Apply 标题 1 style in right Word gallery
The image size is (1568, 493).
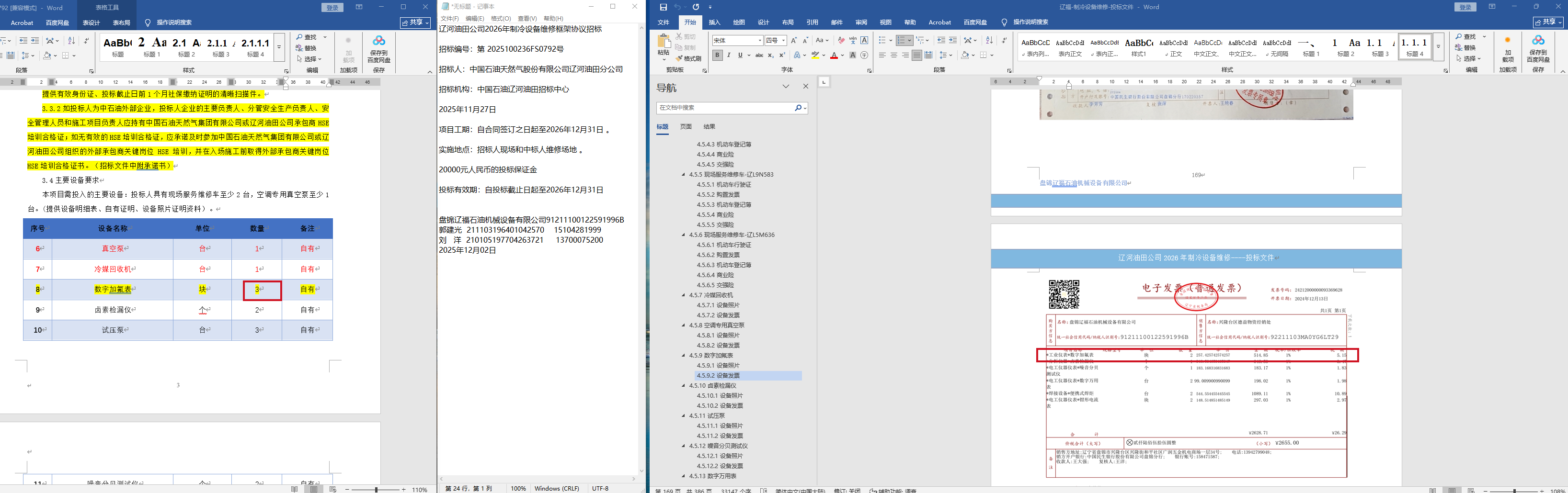[x=1311, y=47]
